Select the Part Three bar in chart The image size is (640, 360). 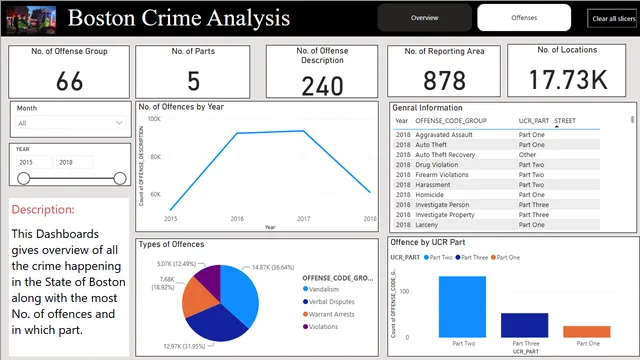[524, 325]
